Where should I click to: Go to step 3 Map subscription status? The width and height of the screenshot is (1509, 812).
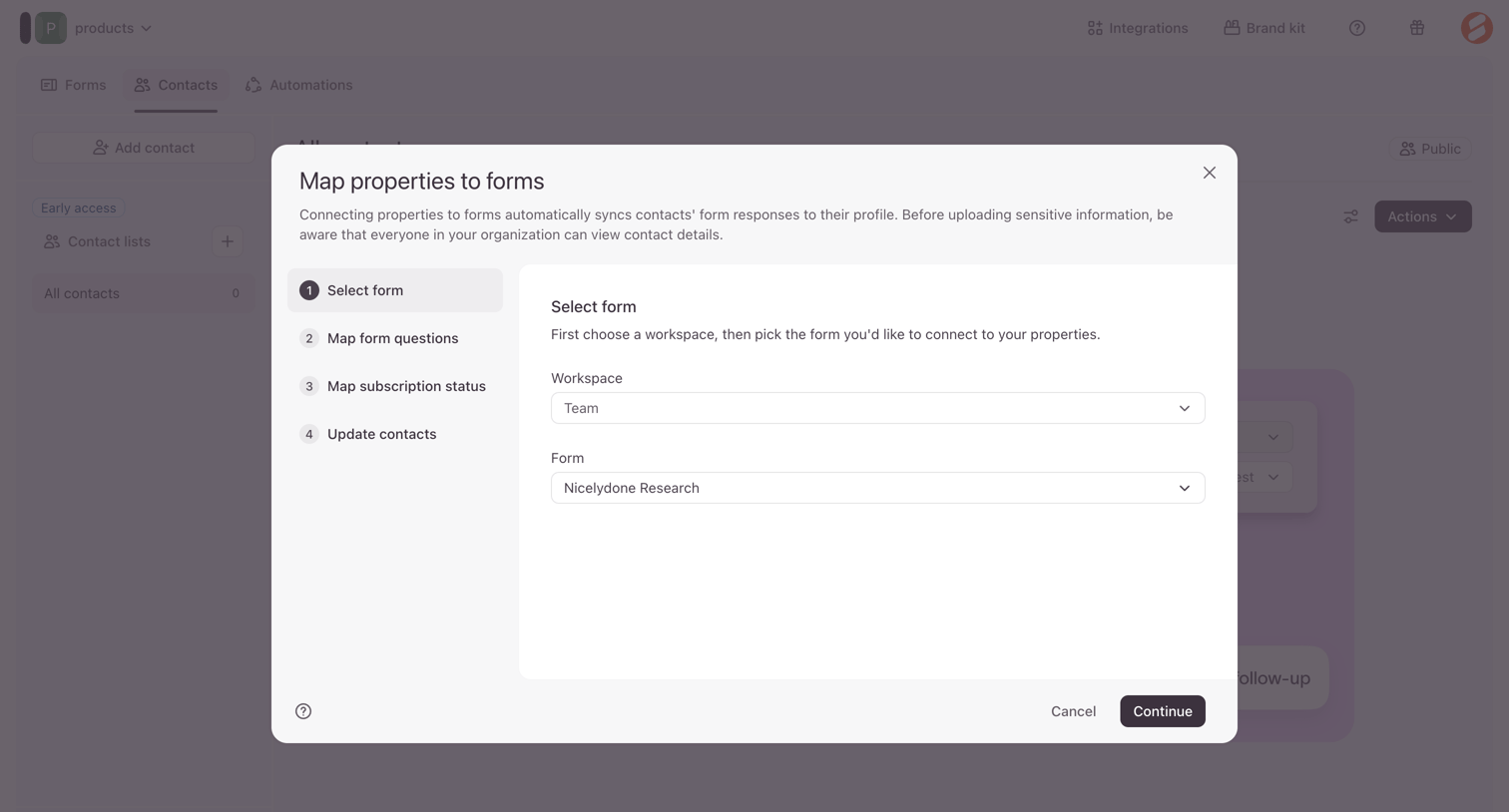pyautogui.click(x=395, y=386)
